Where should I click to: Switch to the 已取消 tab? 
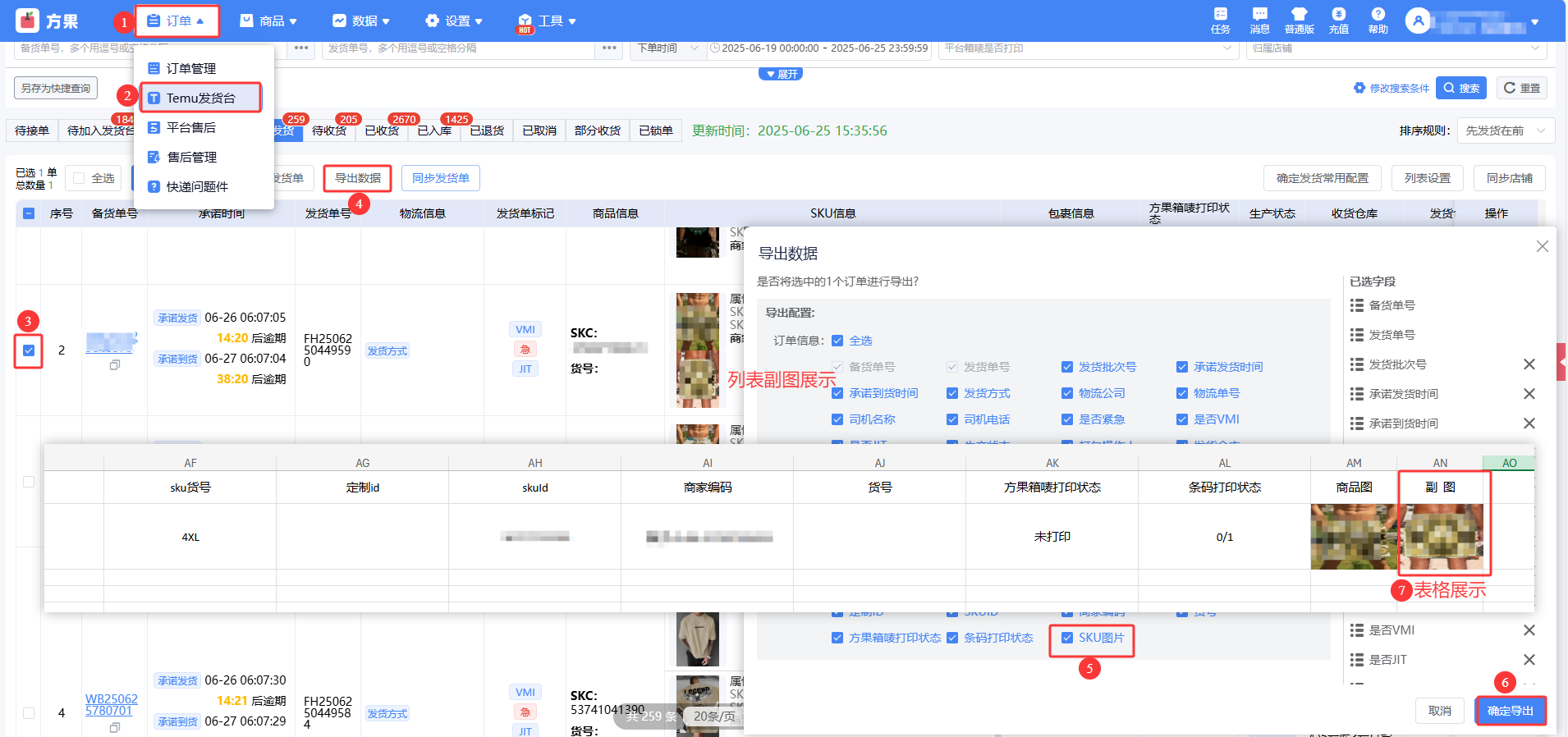click(x=539, y=130)
